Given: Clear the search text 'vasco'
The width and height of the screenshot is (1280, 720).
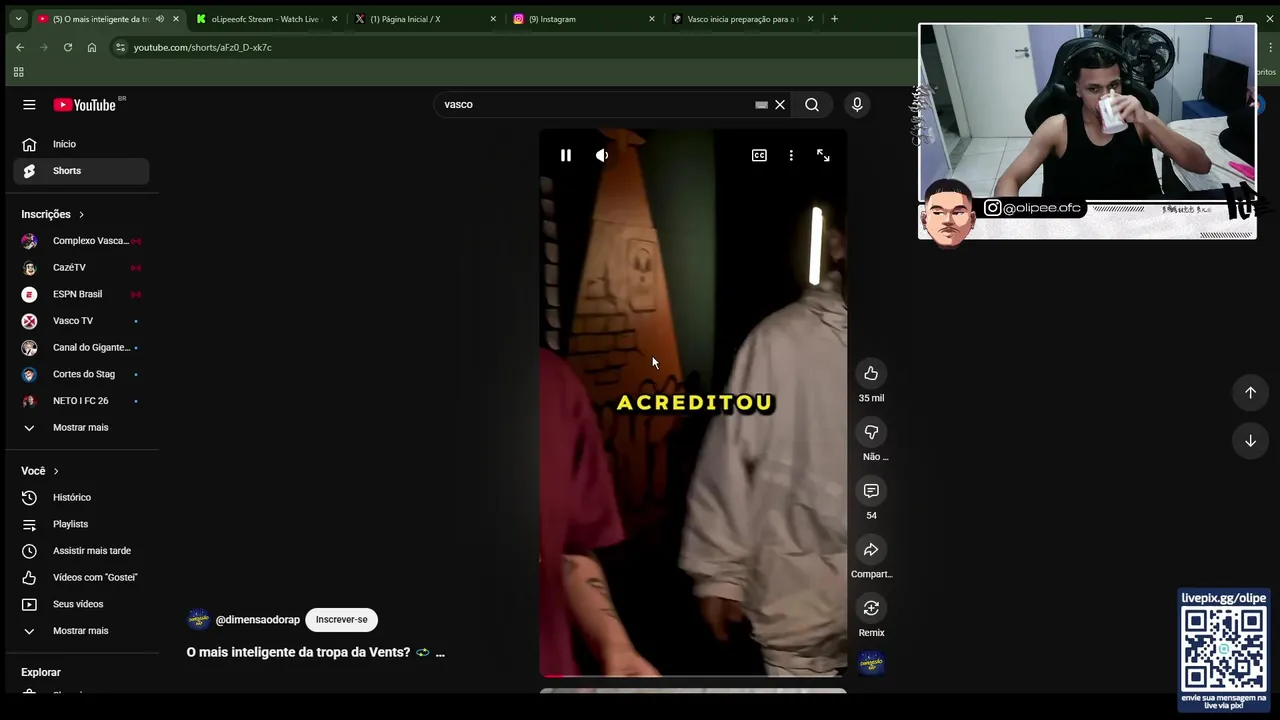Looking at the screenshot, I should [x=780, y=104].
